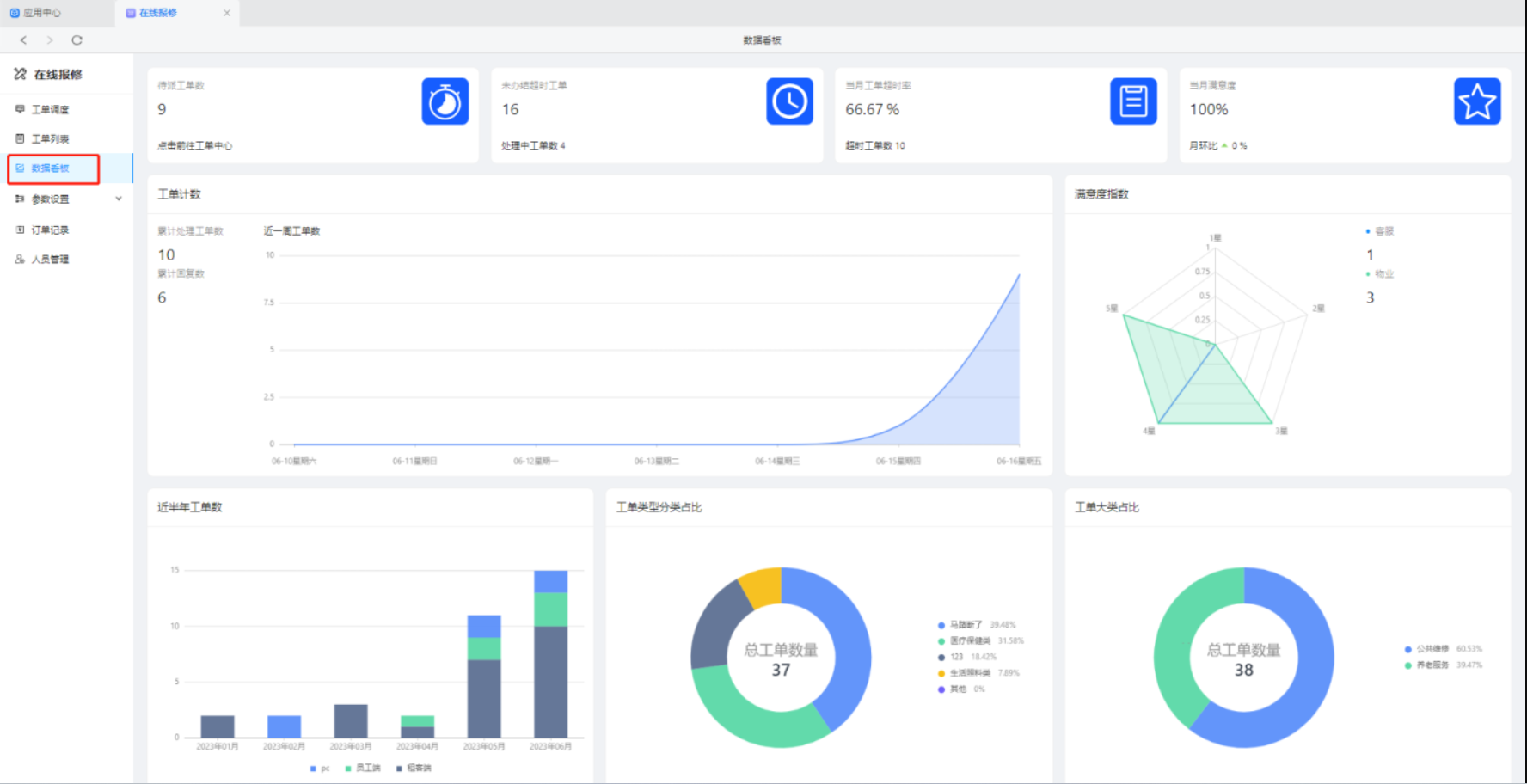
Task: Toggle the 员工端 legend in bar chart
Action: [363, 769]
